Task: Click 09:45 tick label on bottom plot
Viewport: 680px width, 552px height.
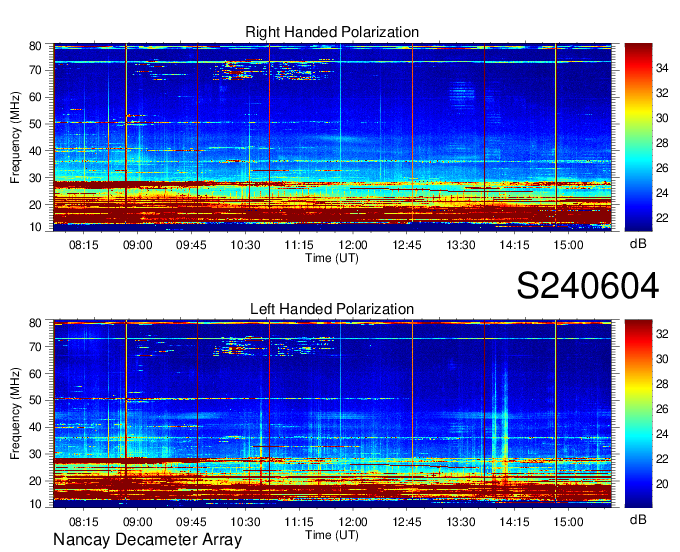Action: pos(191,522)
